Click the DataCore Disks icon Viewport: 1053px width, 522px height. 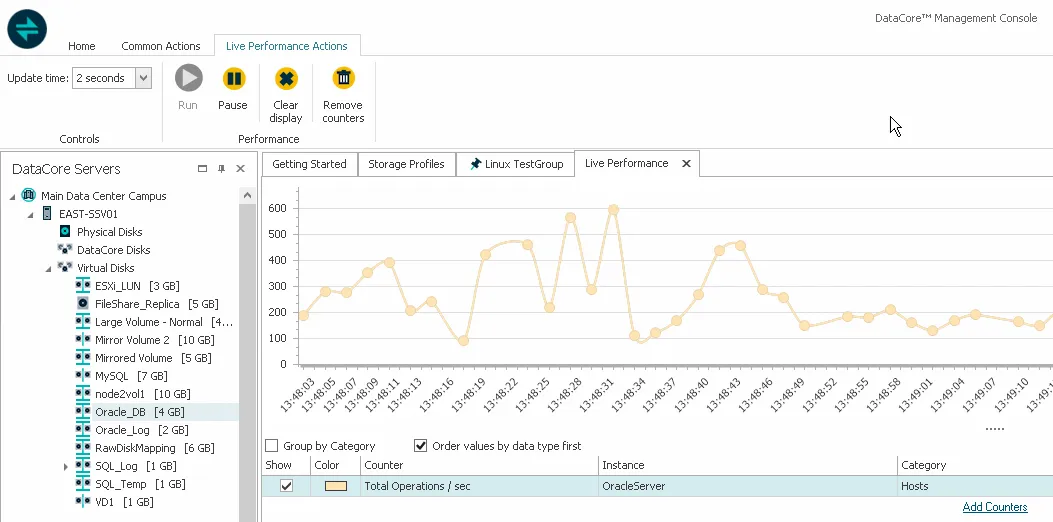65,250
